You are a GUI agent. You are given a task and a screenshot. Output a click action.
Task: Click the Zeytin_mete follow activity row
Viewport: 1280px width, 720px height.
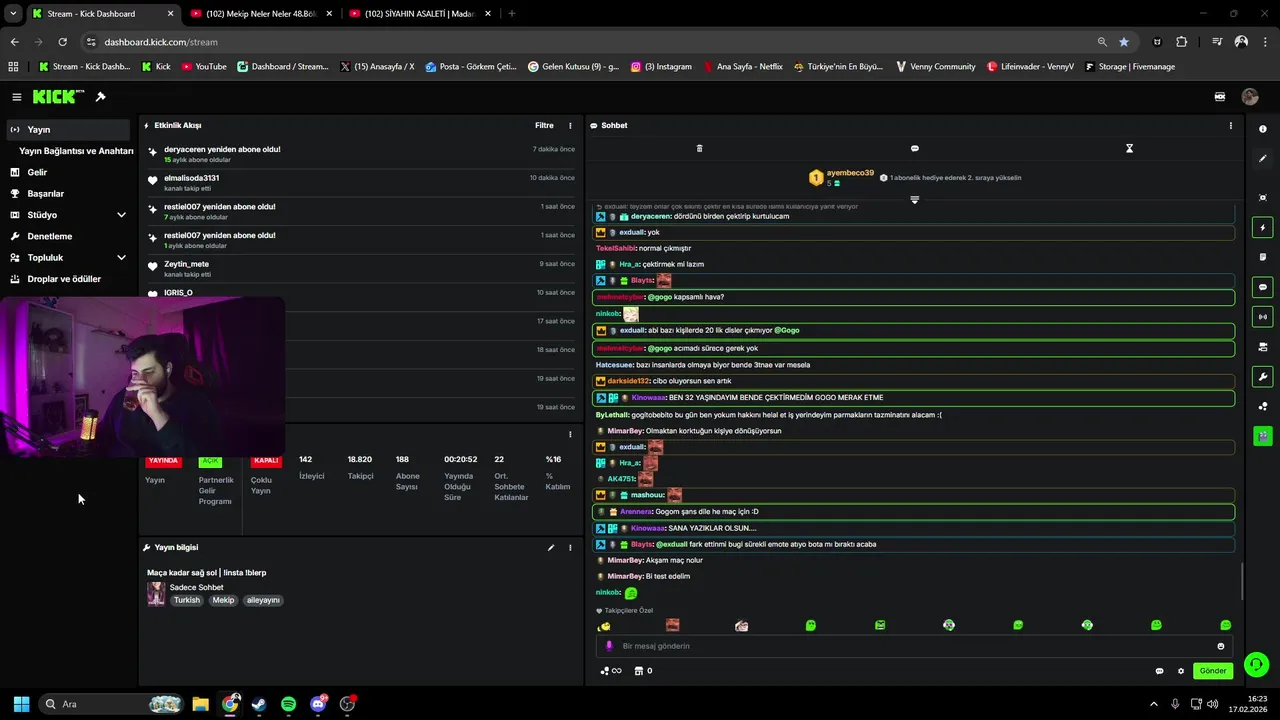pyautogui.click(x=360, y=269)
